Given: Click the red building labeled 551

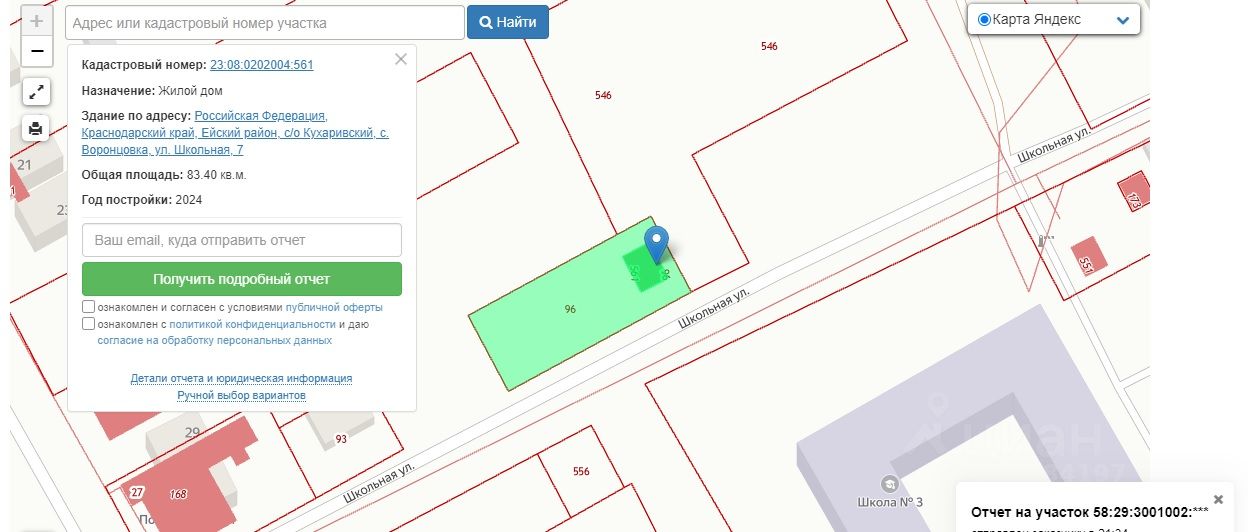Looking at the screenshot, I should click(1089, 256).
